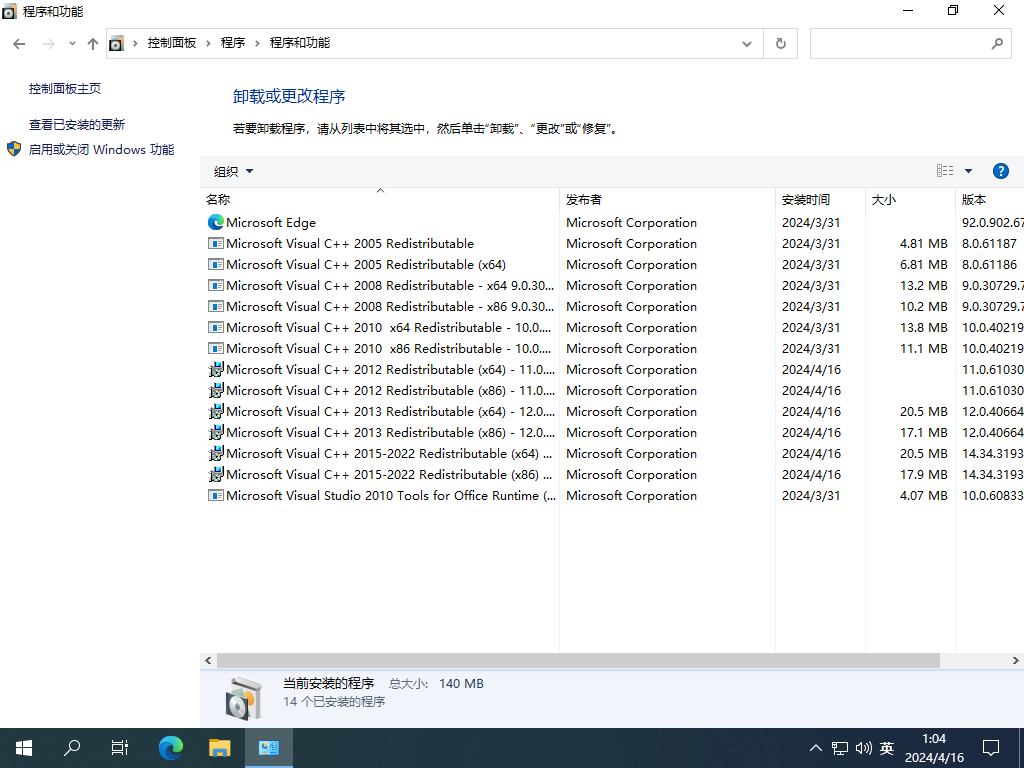
Task: Select Microsoft Edge program name
Action: (x=271, y=223)
